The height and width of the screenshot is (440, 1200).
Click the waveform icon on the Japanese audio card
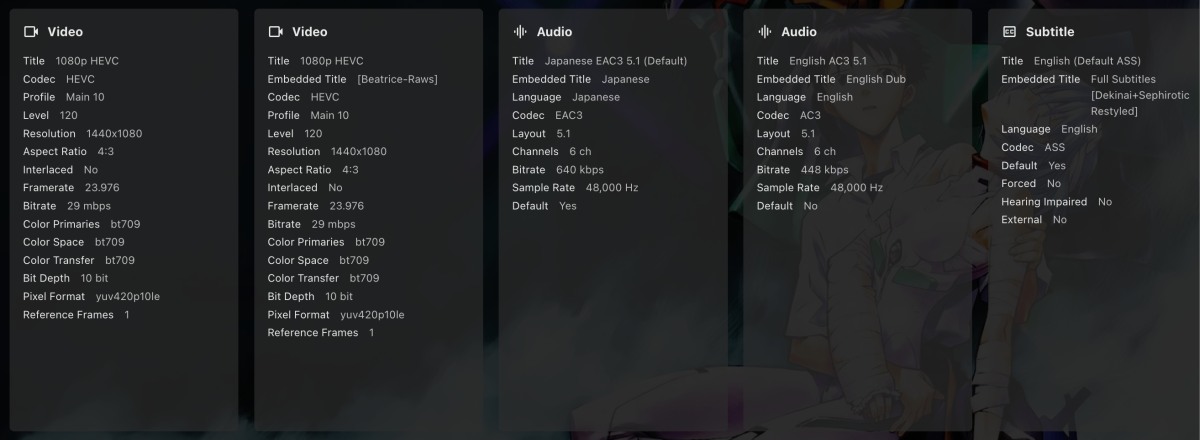pyautogui.click(x=520, y=32)
